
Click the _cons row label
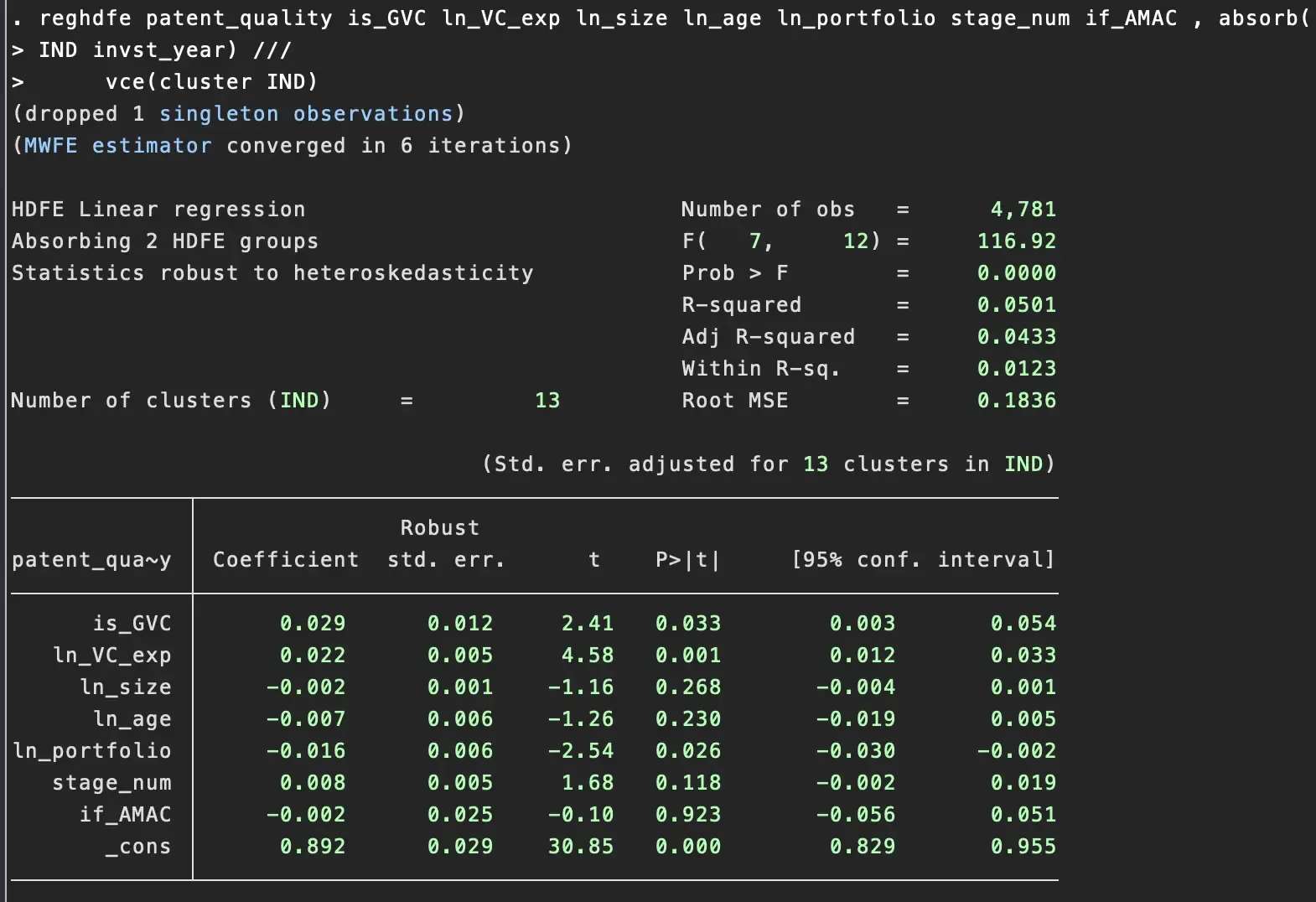click(x=138, y=847)
